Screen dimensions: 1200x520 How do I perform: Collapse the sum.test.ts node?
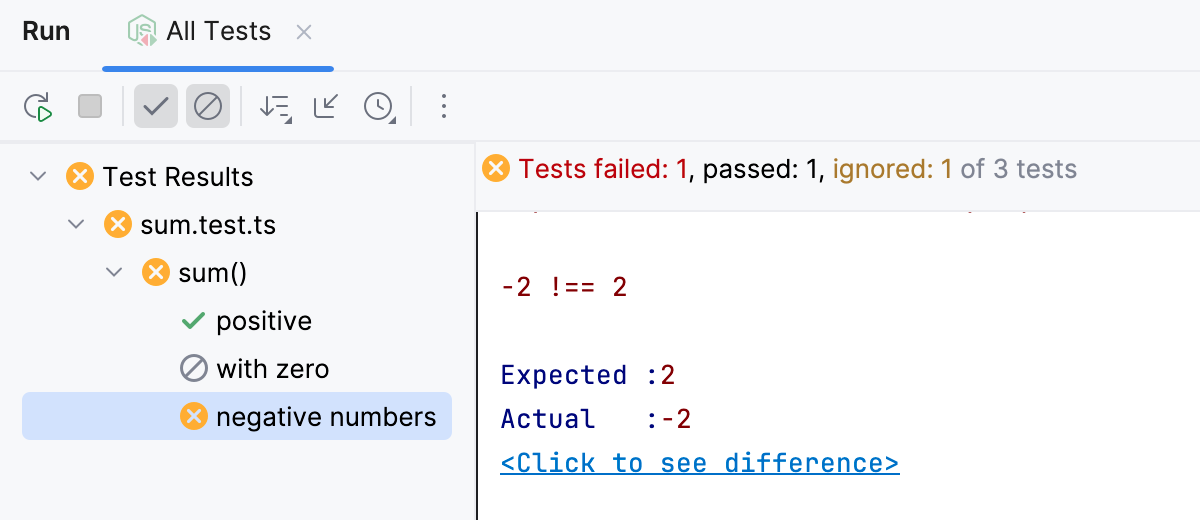(x=76, y=225)
